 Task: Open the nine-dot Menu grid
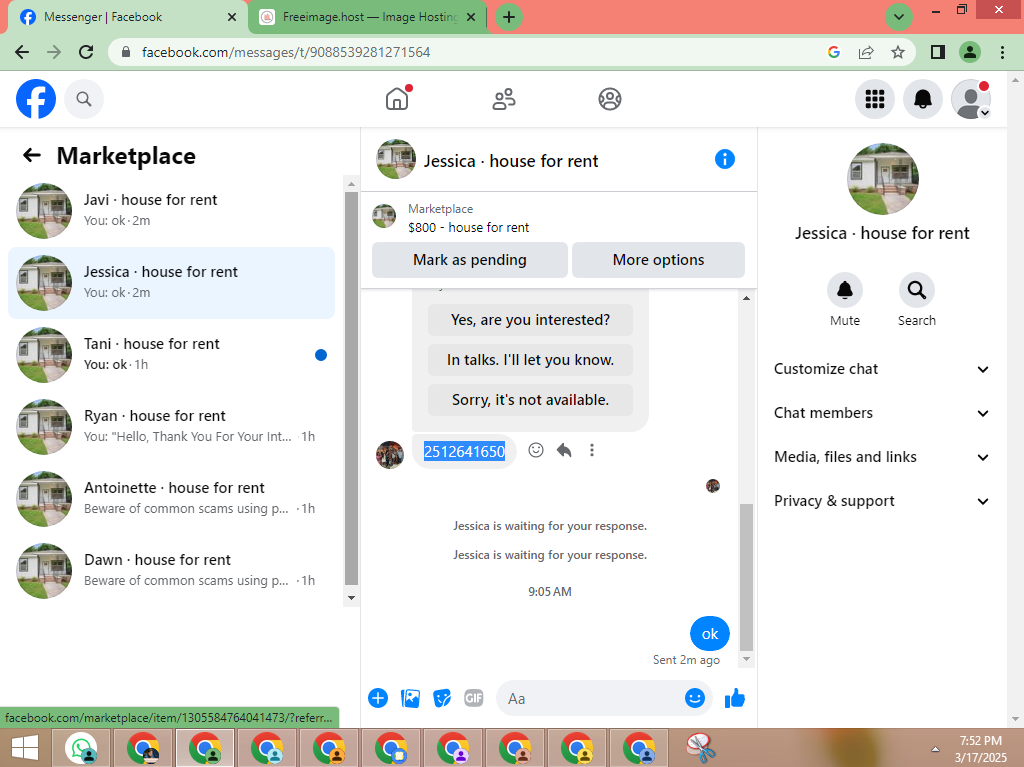[874, 99]
